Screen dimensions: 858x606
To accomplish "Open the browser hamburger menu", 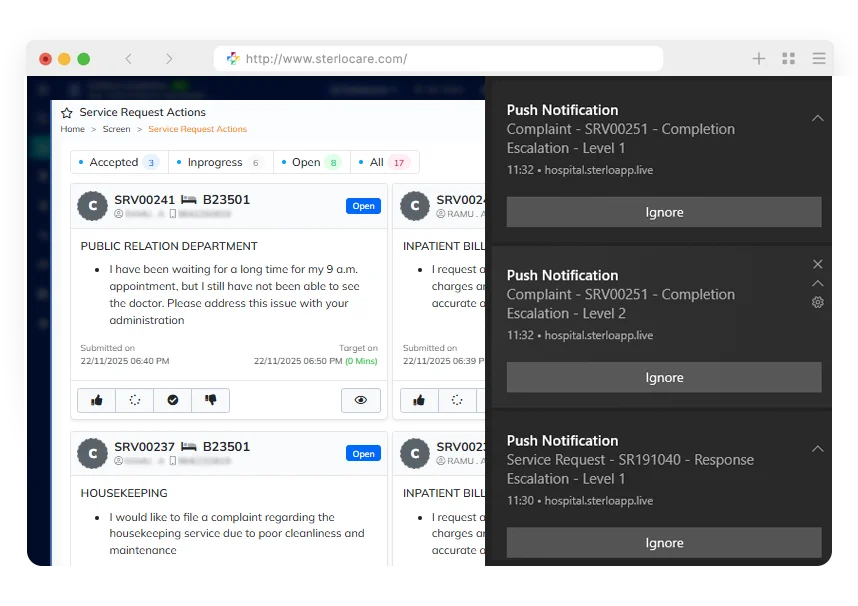I will tap(819, 59).
